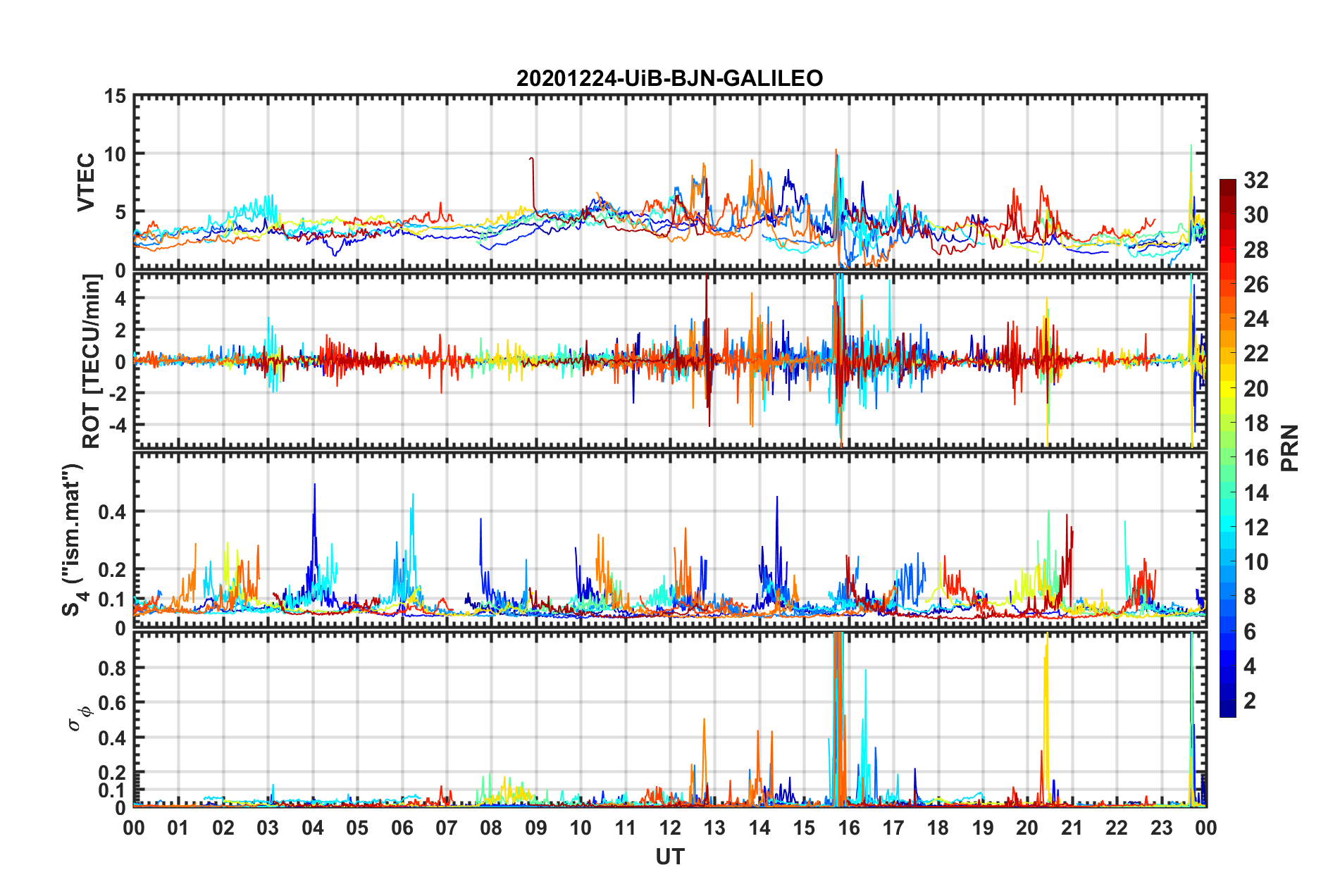Click colorbar PRN tick 8
This screenshot has width=1340, height=896.
pyautogui.click(x=1250, y=597)
